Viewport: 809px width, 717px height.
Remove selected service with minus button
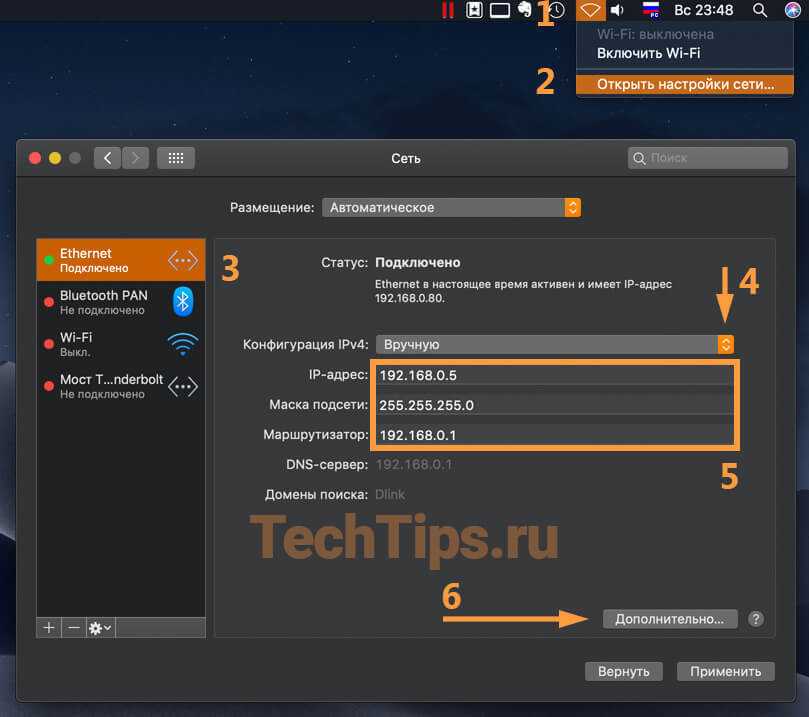tap(74, 628)
